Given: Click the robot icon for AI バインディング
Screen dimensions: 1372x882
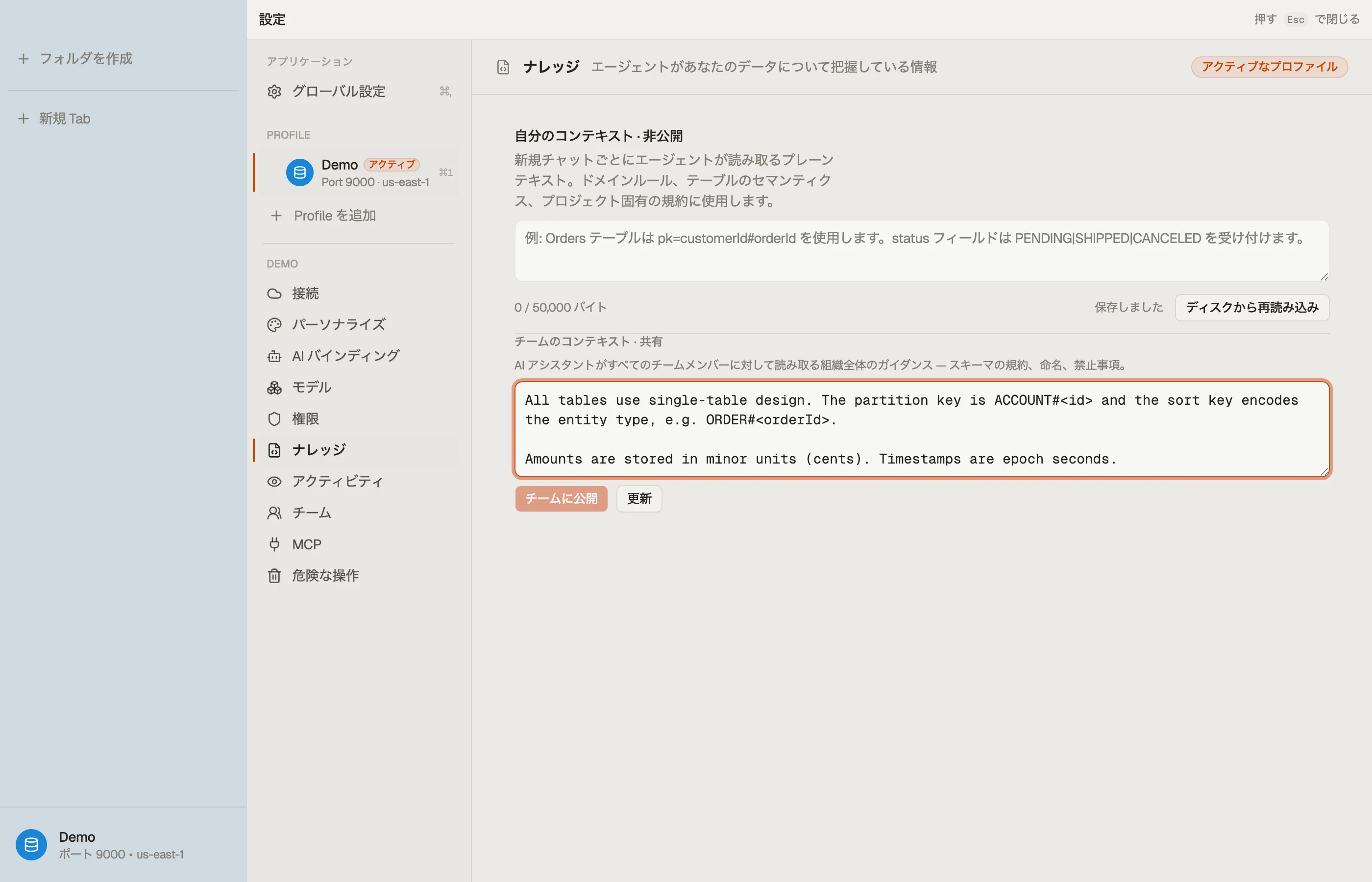Looking at the screenshot, I should (274, 356).
